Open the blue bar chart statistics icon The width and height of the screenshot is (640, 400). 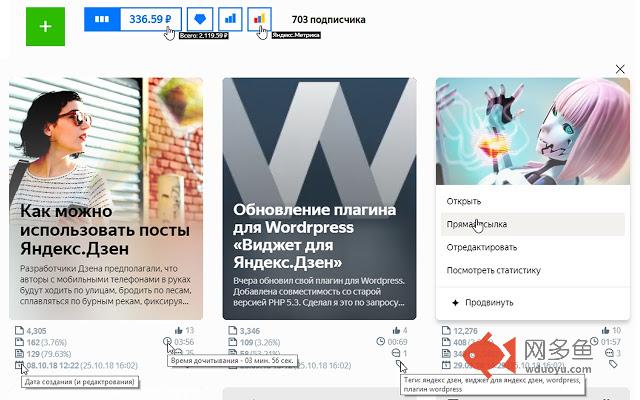click(x=230, y=19)
